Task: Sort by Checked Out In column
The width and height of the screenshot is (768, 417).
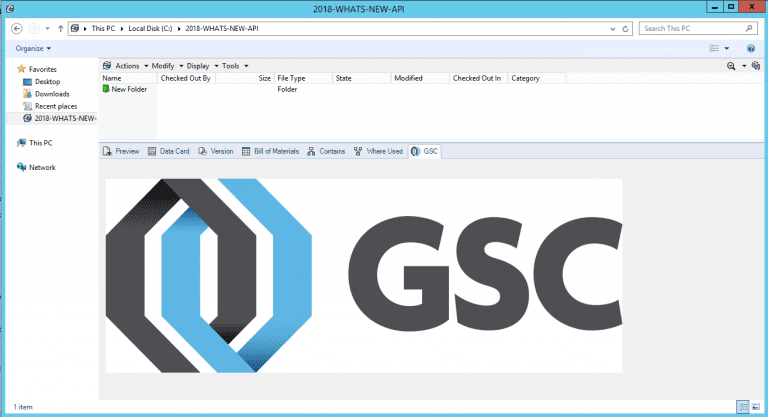Action: point(478,78)
